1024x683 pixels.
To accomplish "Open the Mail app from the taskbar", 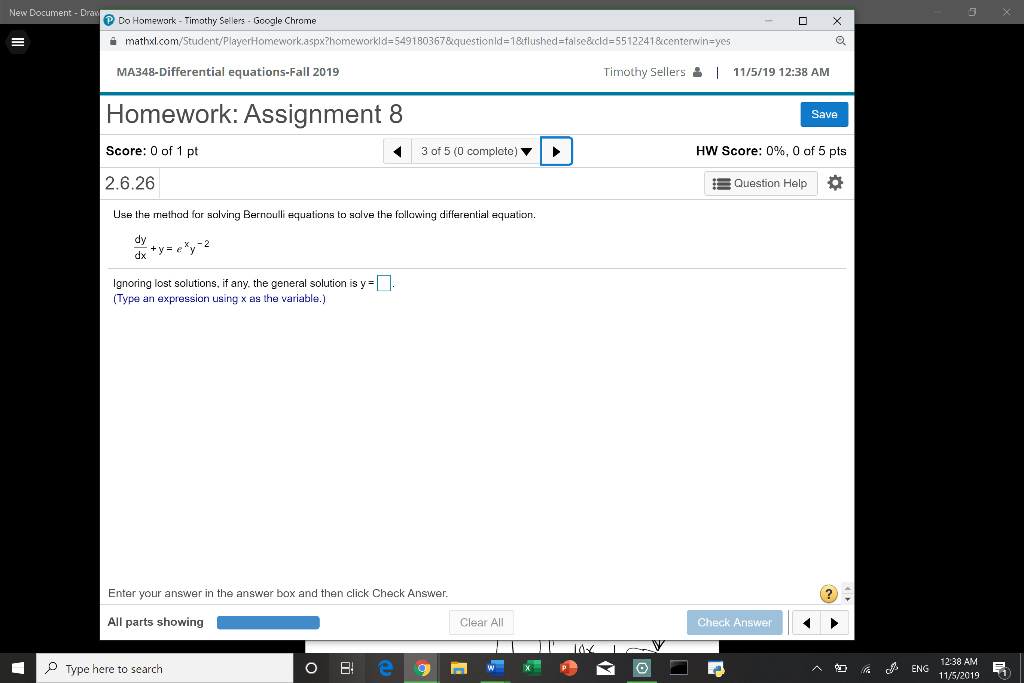I will [605, 668].
